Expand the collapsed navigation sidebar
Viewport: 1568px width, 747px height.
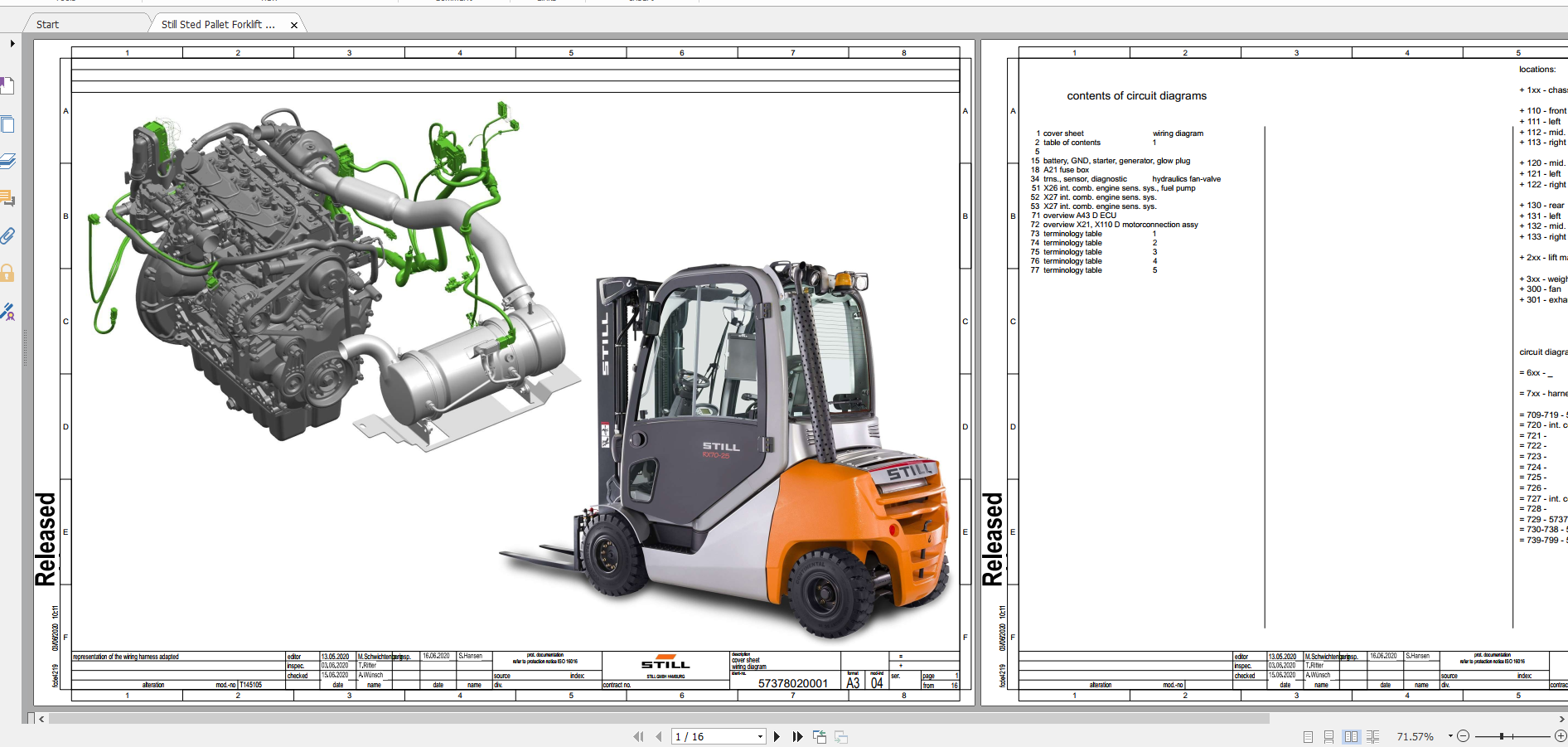[x=12, y=44]
